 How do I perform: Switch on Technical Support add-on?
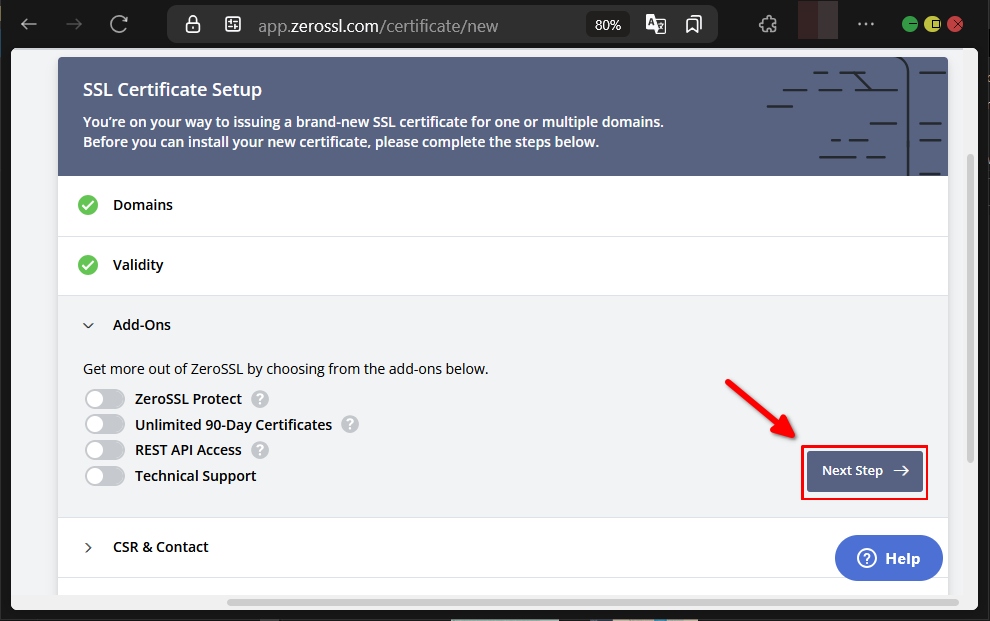click(105, 476)
